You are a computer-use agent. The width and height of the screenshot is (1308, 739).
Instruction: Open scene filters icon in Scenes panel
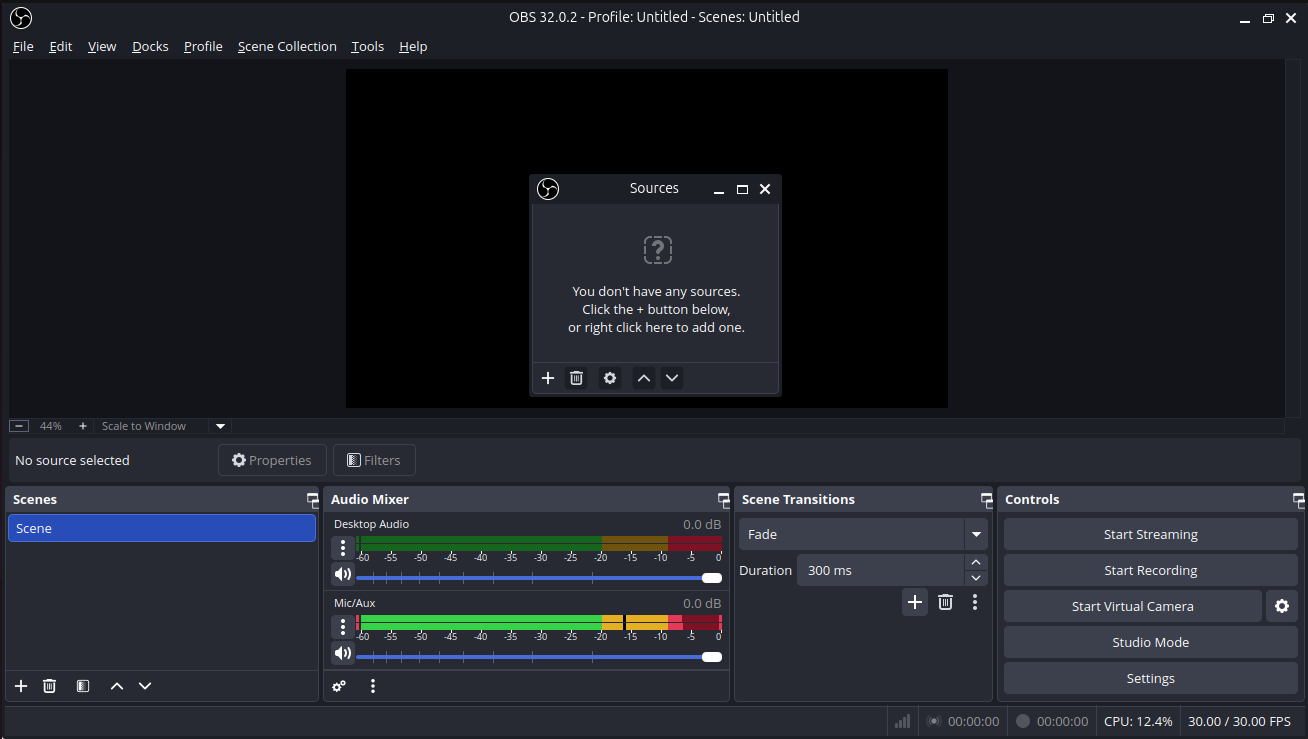(83, 686)
